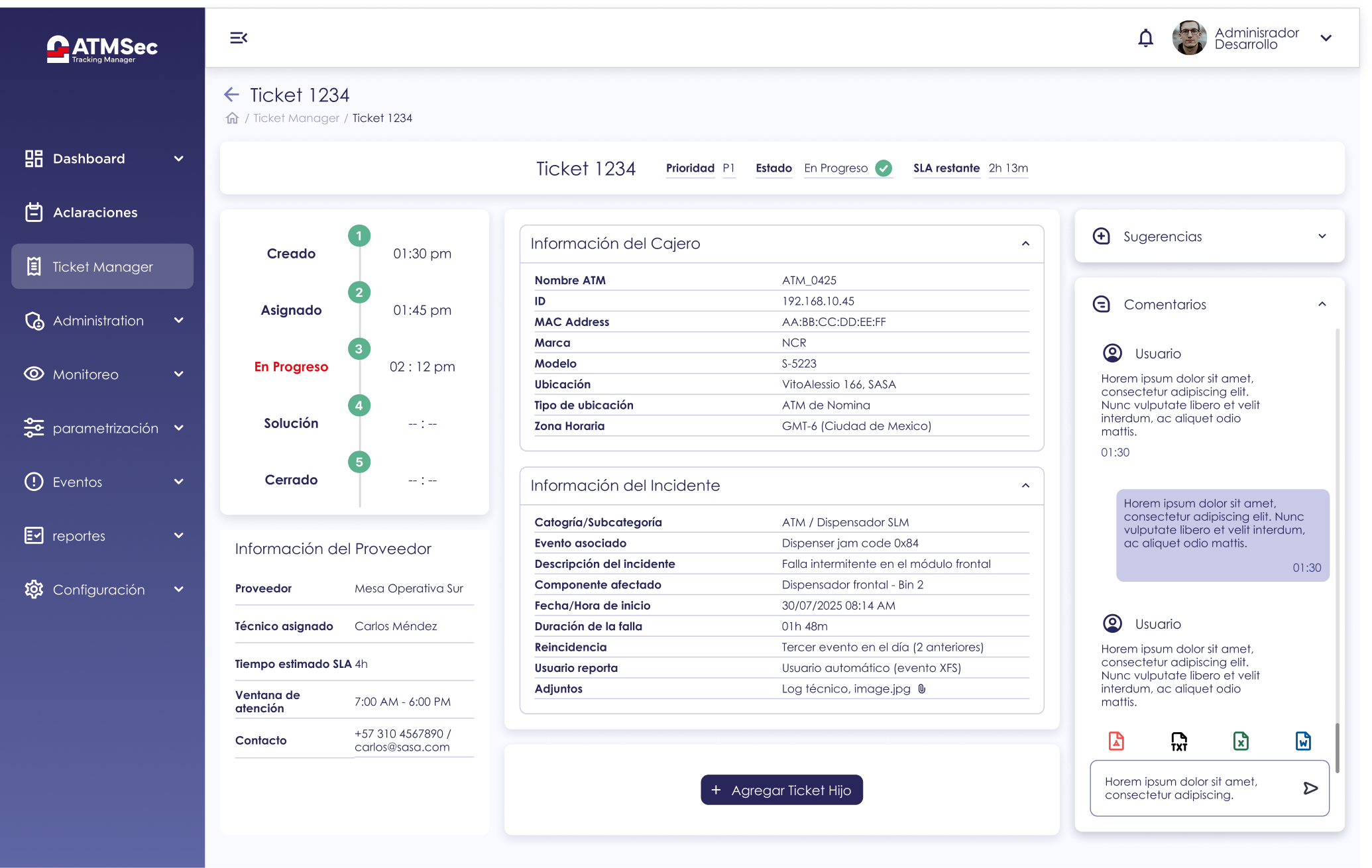Click the Ticket Manager document icon
1372x868 pixels.
coord(34,266)
